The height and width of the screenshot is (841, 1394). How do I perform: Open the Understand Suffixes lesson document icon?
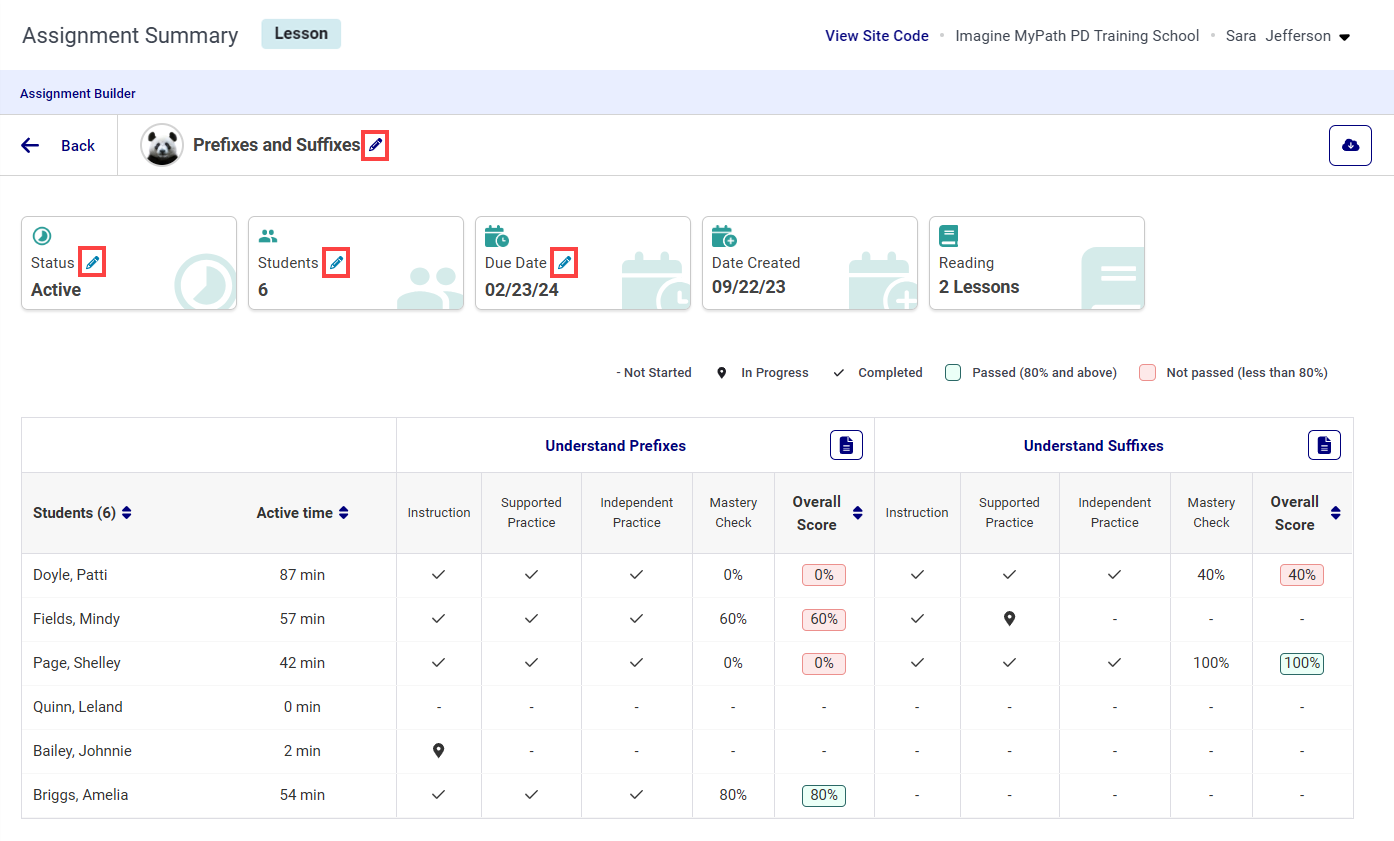click(x=1324, y=445)
